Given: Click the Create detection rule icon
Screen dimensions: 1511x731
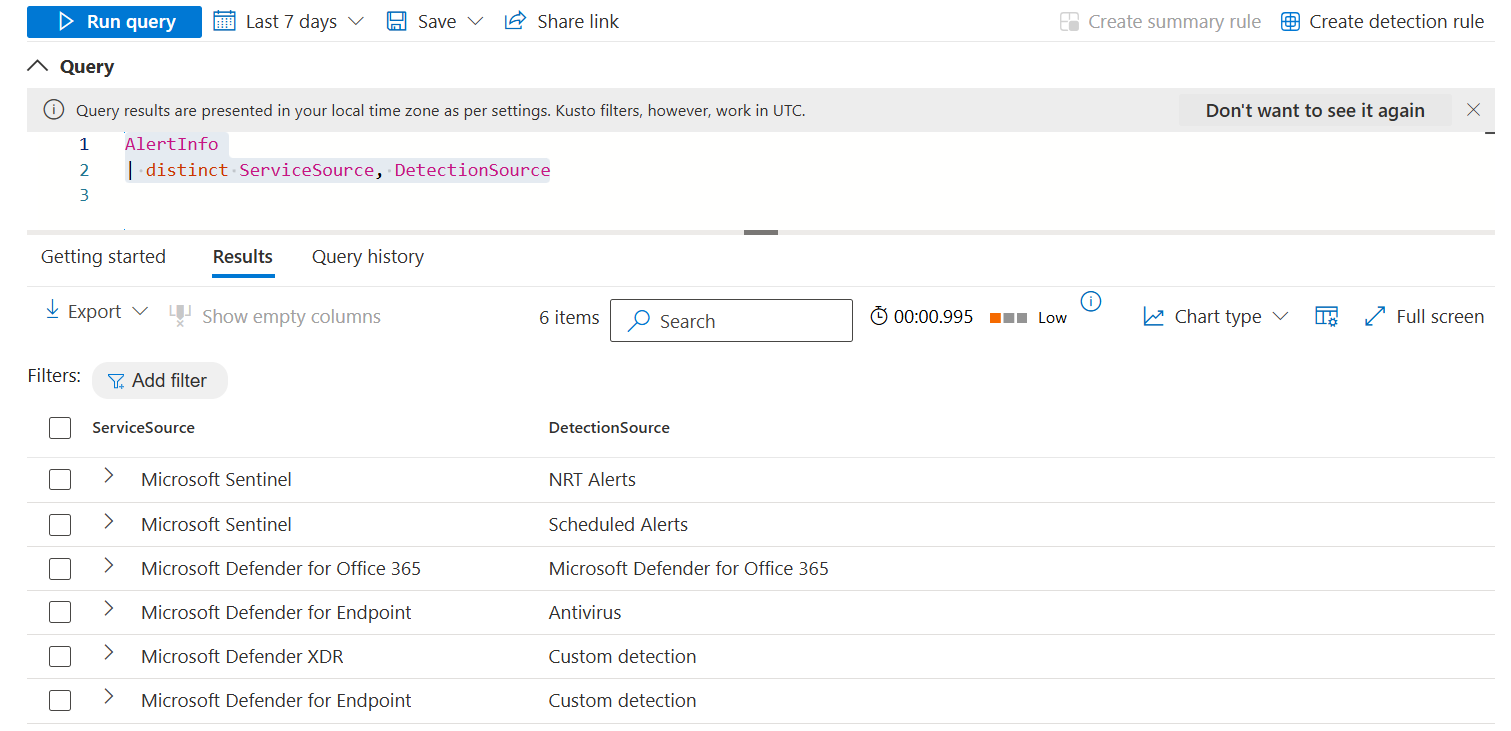Looking at the screenshot, I should [x=1290, y=22].
